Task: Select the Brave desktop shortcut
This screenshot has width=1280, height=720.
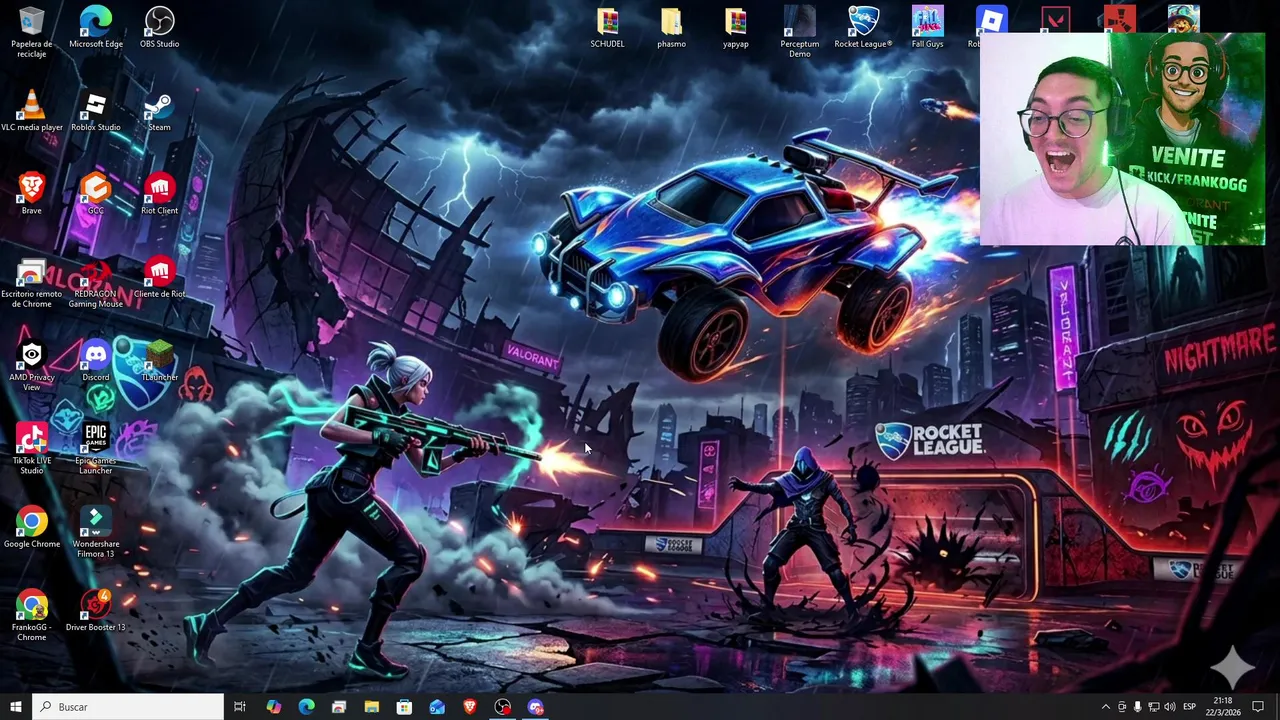Action: (x=31, y=193)
